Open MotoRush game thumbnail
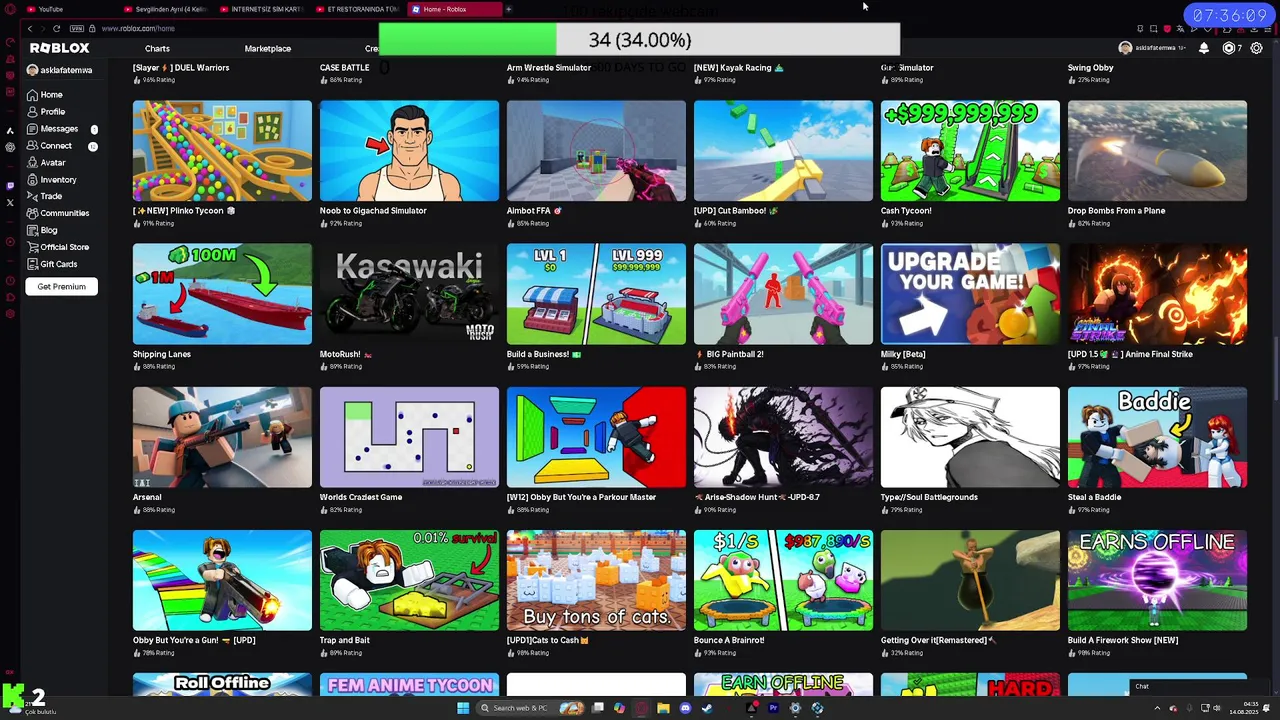This screenshot has width=1280, height=720. [x=409, y=294]
